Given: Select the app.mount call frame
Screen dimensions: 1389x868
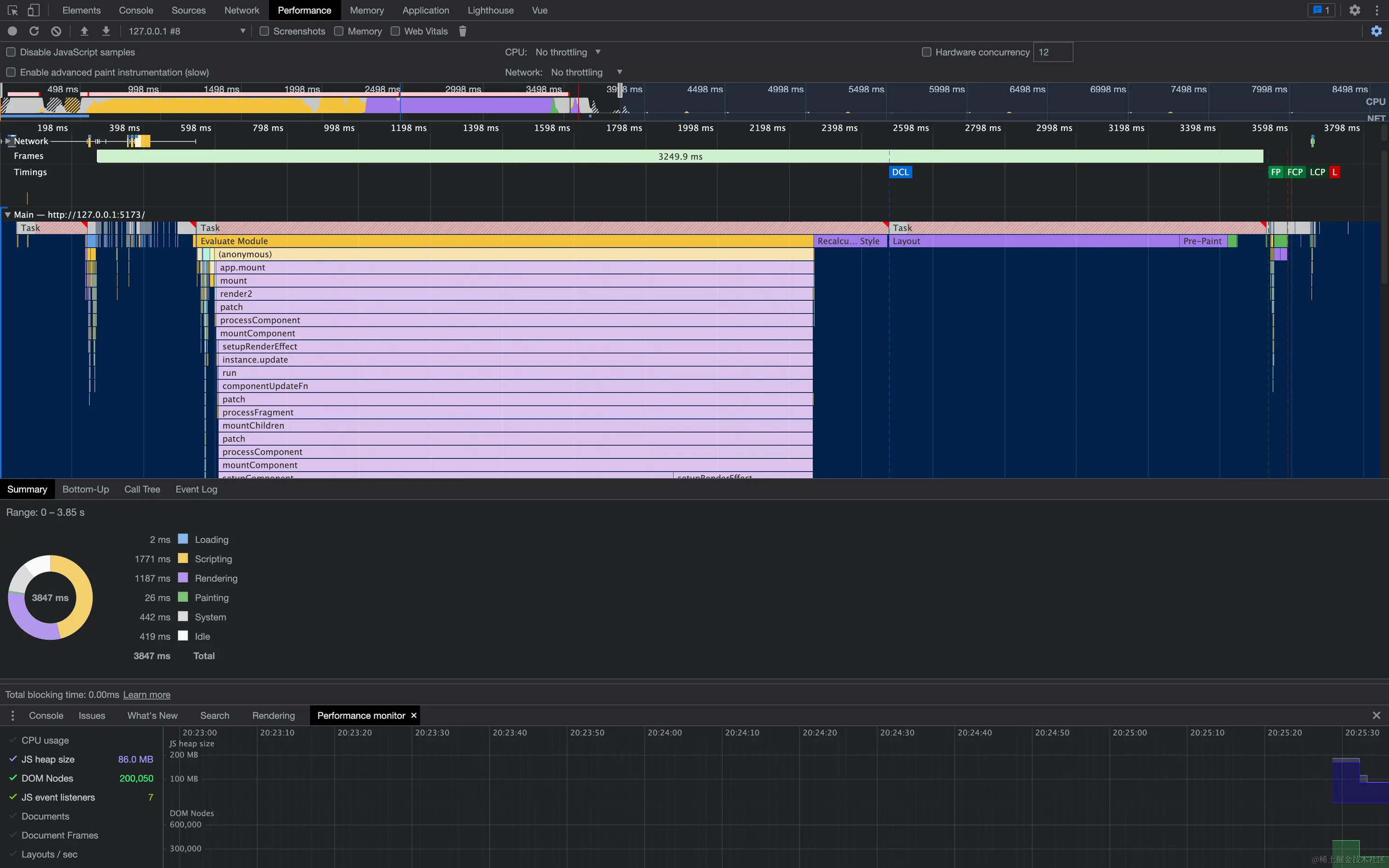Looking at the screenshot, I should pyautogui.click(x=515, y=267).
